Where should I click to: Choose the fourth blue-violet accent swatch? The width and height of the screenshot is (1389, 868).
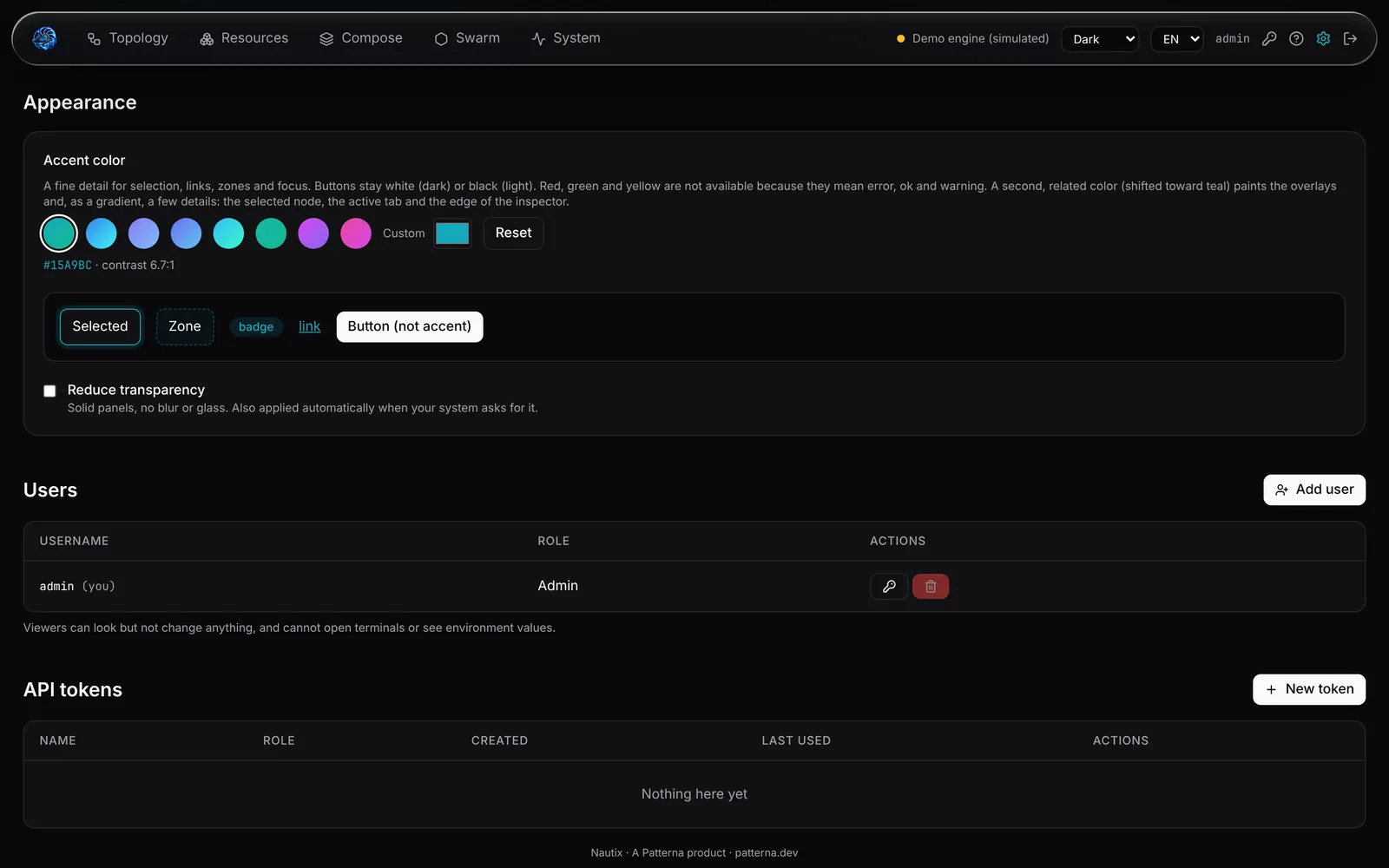point(187,233)
